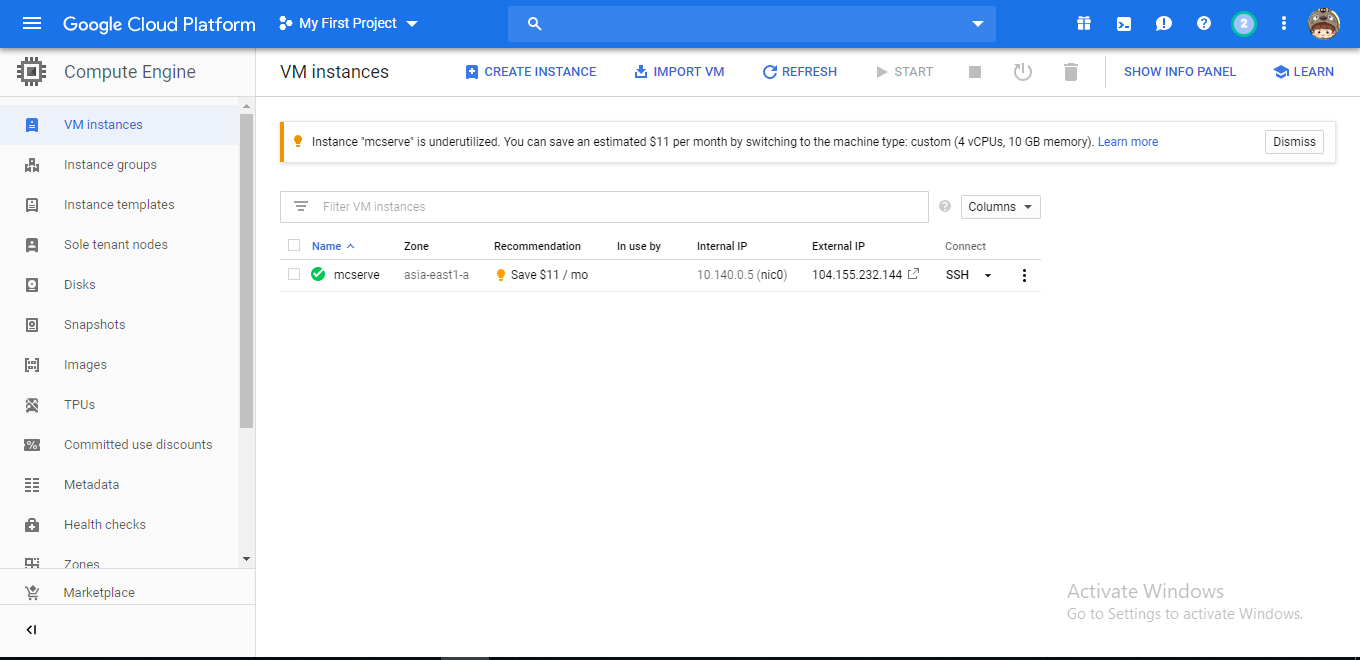Open the Columns dropdown
This screenshot has width=1360, height=660.
point(1000,207)
